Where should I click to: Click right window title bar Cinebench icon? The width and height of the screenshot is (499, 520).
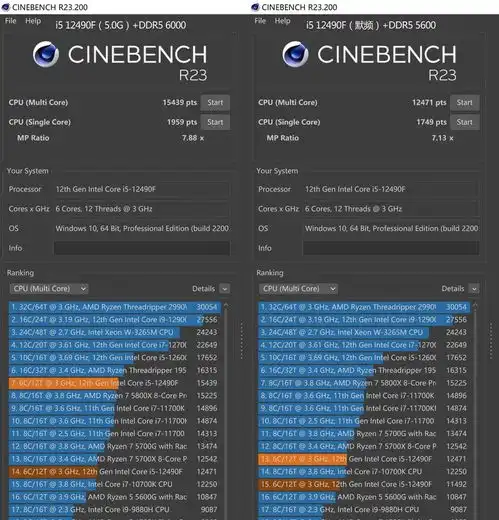[255, 7]
